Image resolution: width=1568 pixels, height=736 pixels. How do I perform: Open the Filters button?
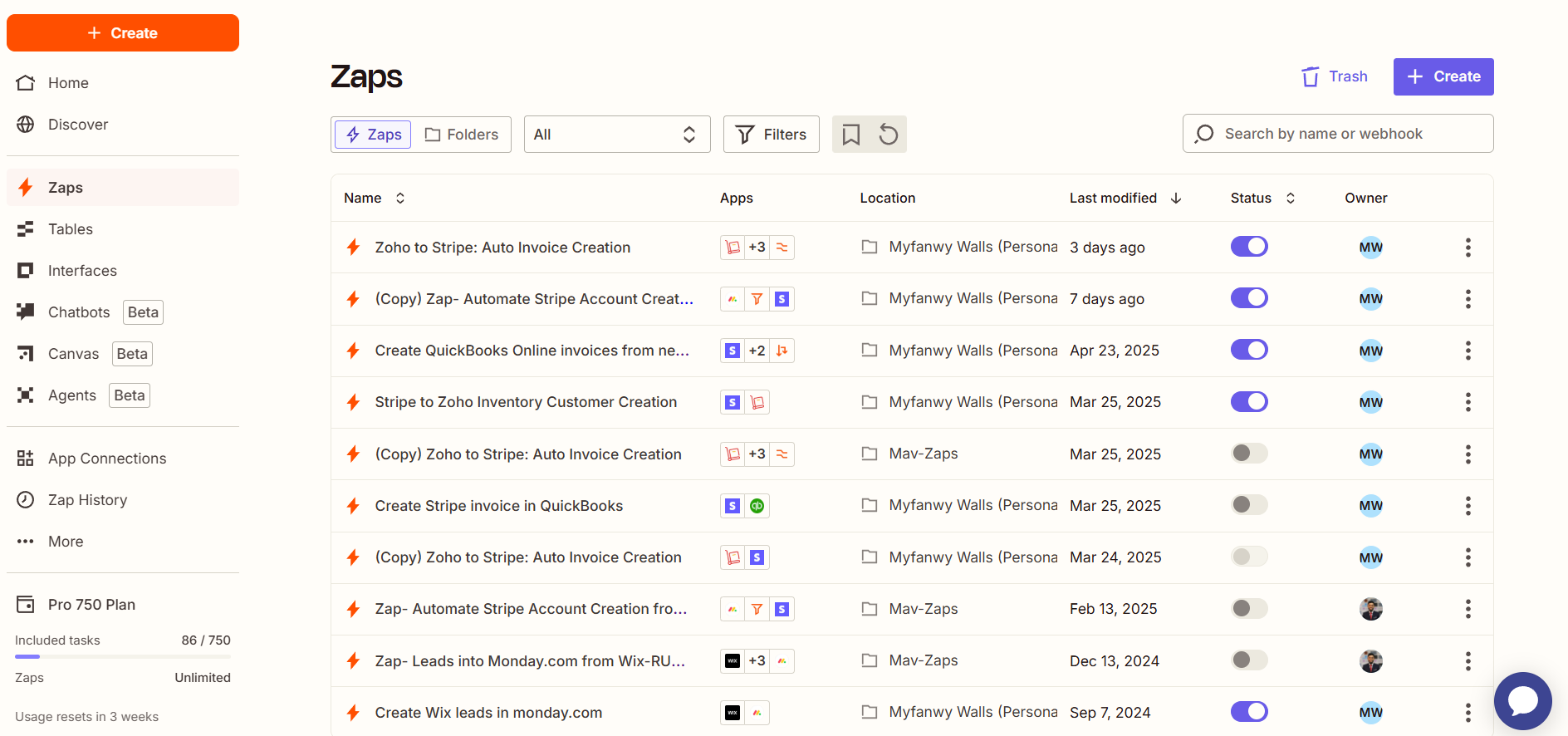772,135
